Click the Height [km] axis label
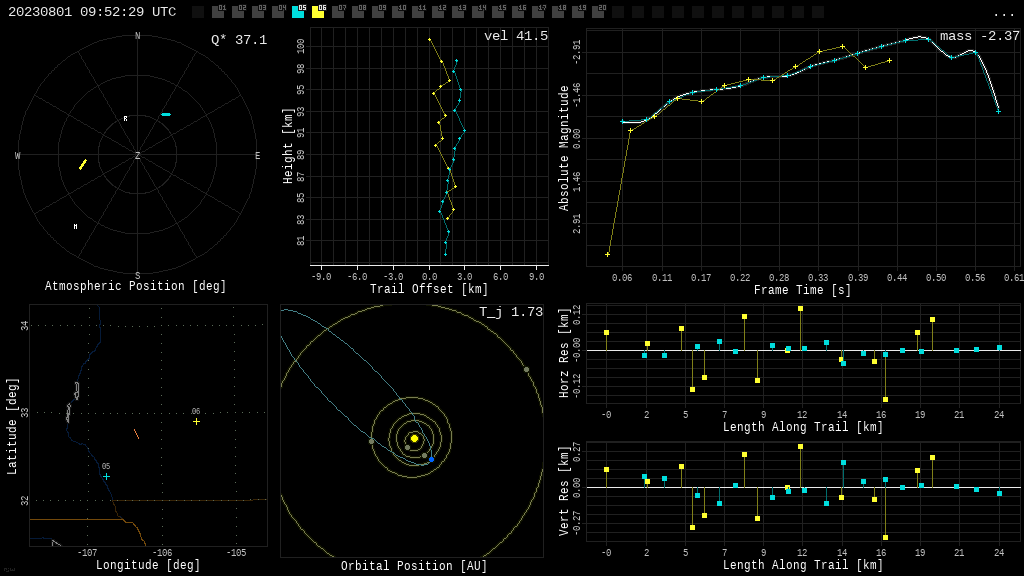Image resolution: width=1024 pixels, height=576 pixels. click(288, 146)
